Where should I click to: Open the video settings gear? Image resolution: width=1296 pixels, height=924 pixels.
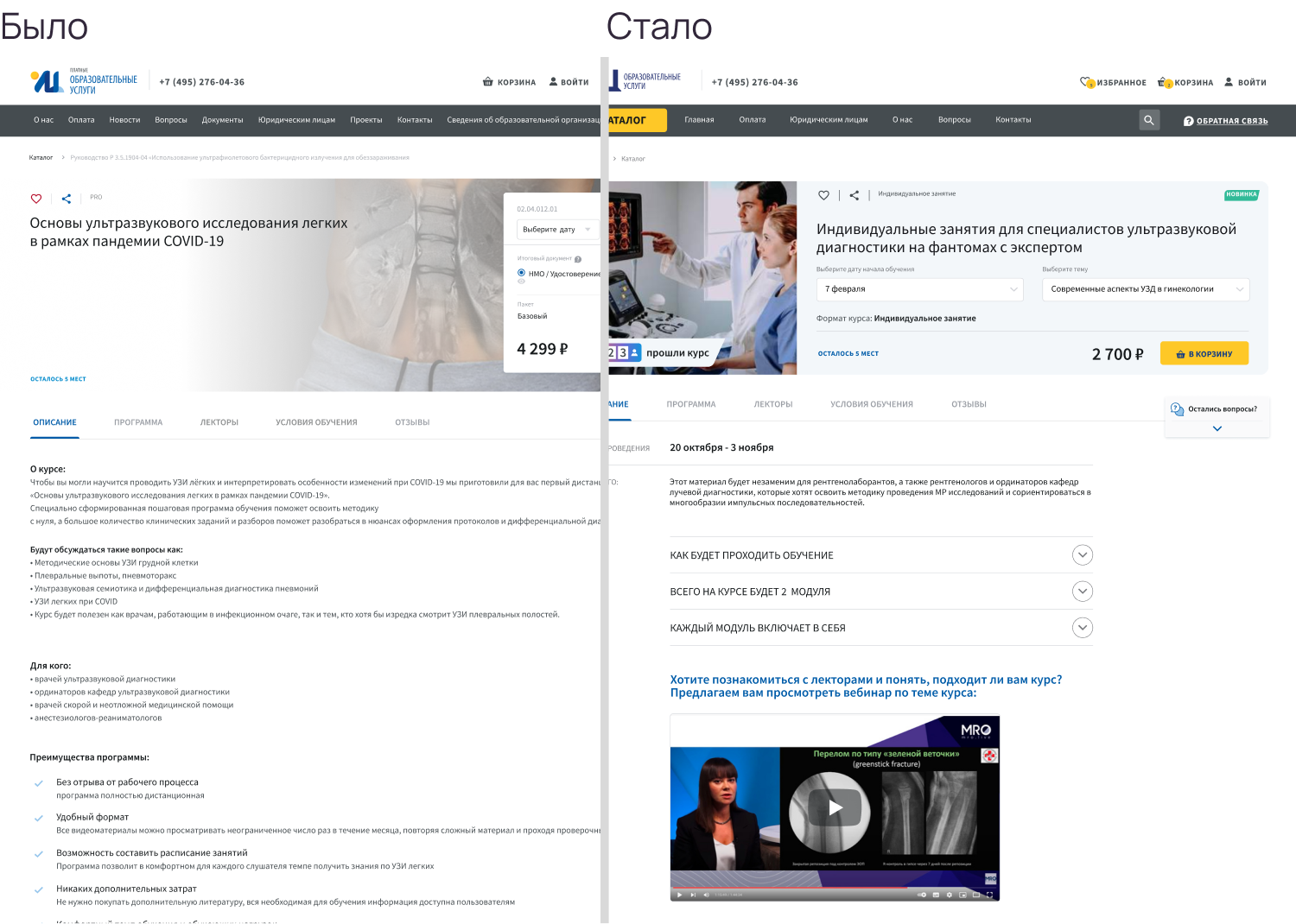[x=950, y=895]
